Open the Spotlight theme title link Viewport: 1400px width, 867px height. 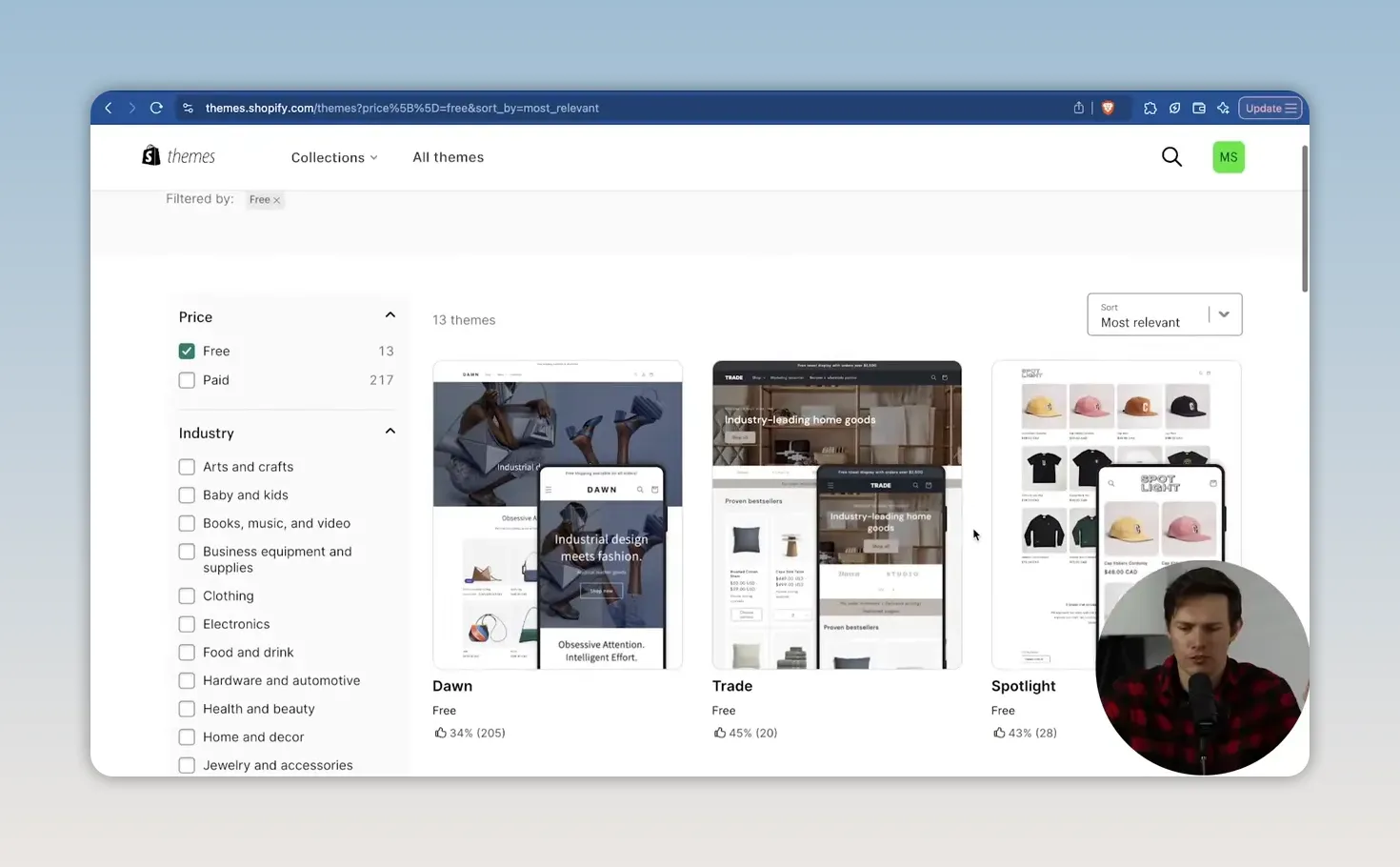click(1024, 686)
